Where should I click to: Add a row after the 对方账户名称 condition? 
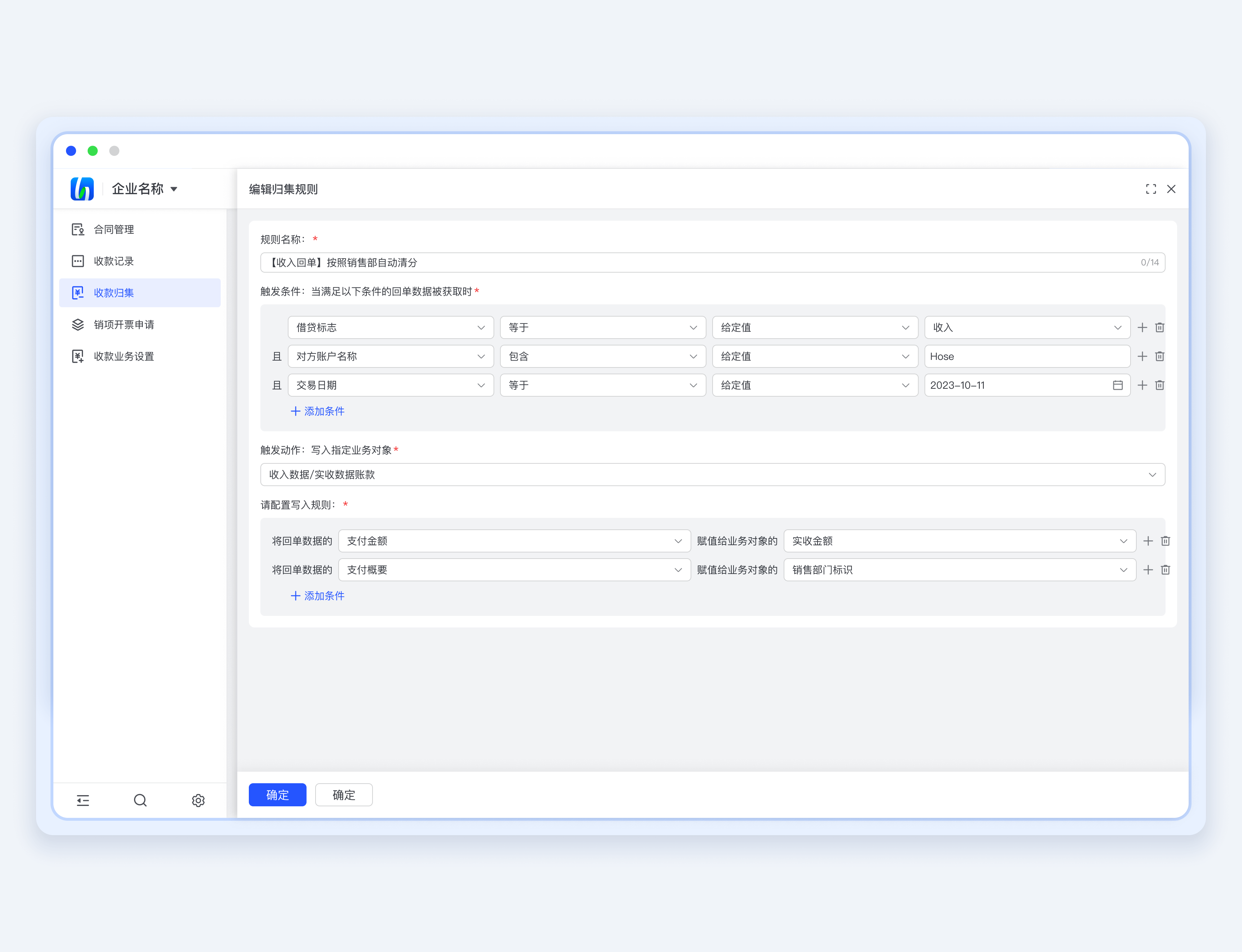pos(1142,356)
